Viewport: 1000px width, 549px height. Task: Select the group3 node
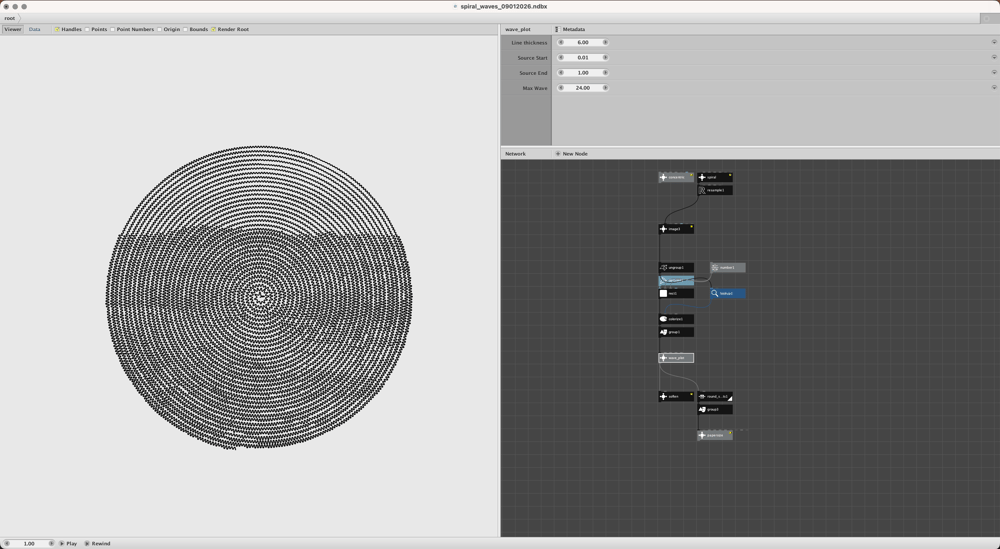point(714,409)
